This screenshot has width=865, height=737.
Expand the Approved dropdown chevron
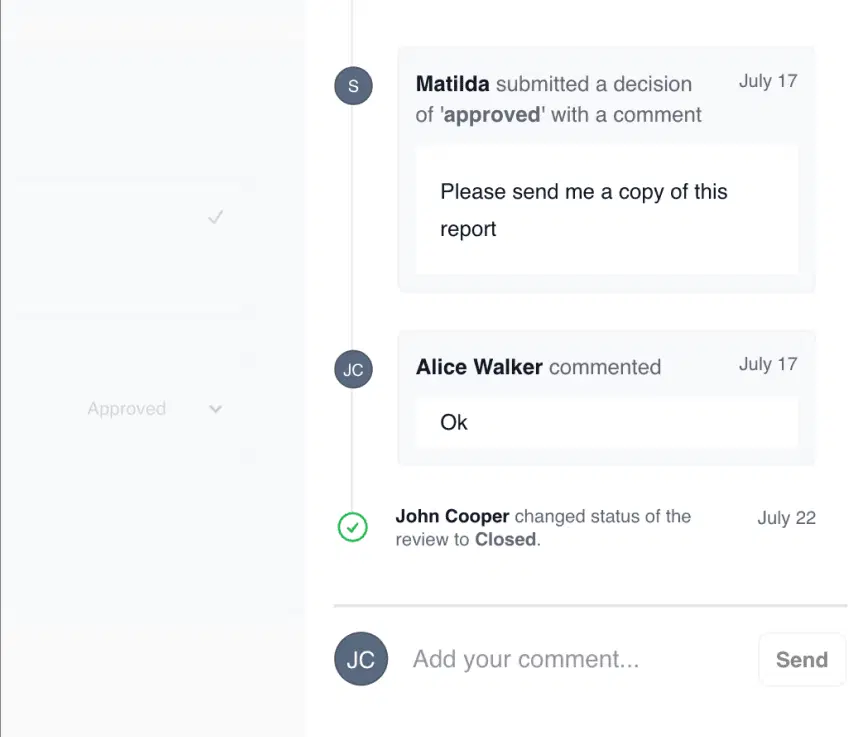[x=215, y=409]
